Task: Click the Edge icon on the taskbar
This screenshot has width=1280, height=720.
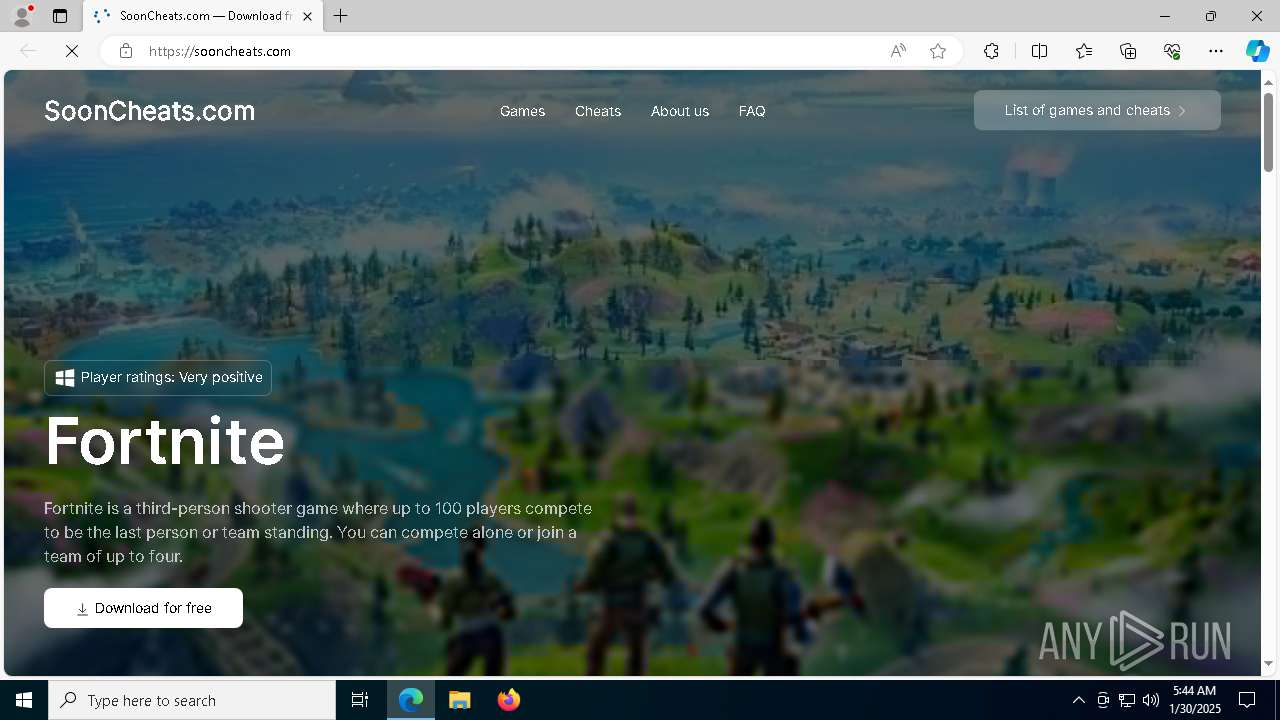Action: click(x=411, y=700)
